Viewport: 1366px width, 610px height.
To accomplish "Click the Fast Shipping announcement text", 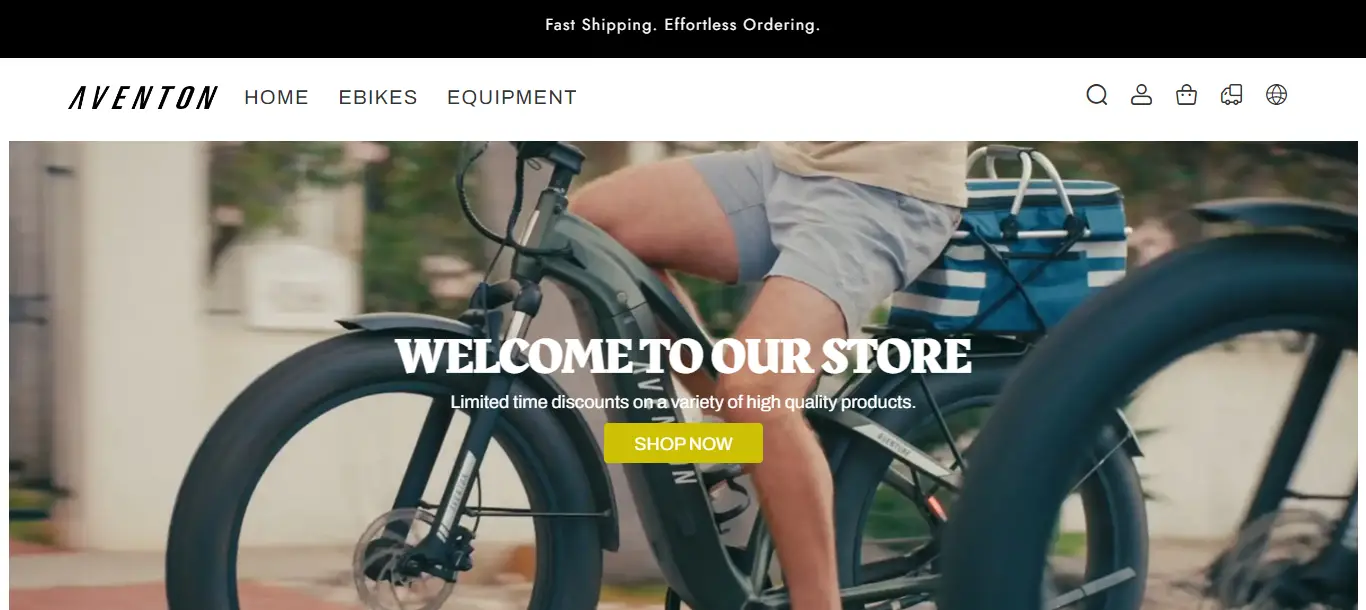I will click(683, 25).
